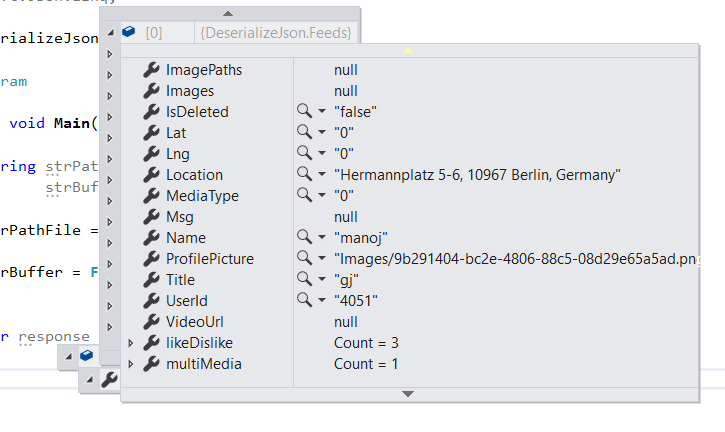The height and width of the screenshot is (432, 725).
Task: Open the magnifier visualizer for Location
Action: pos(304,175)
